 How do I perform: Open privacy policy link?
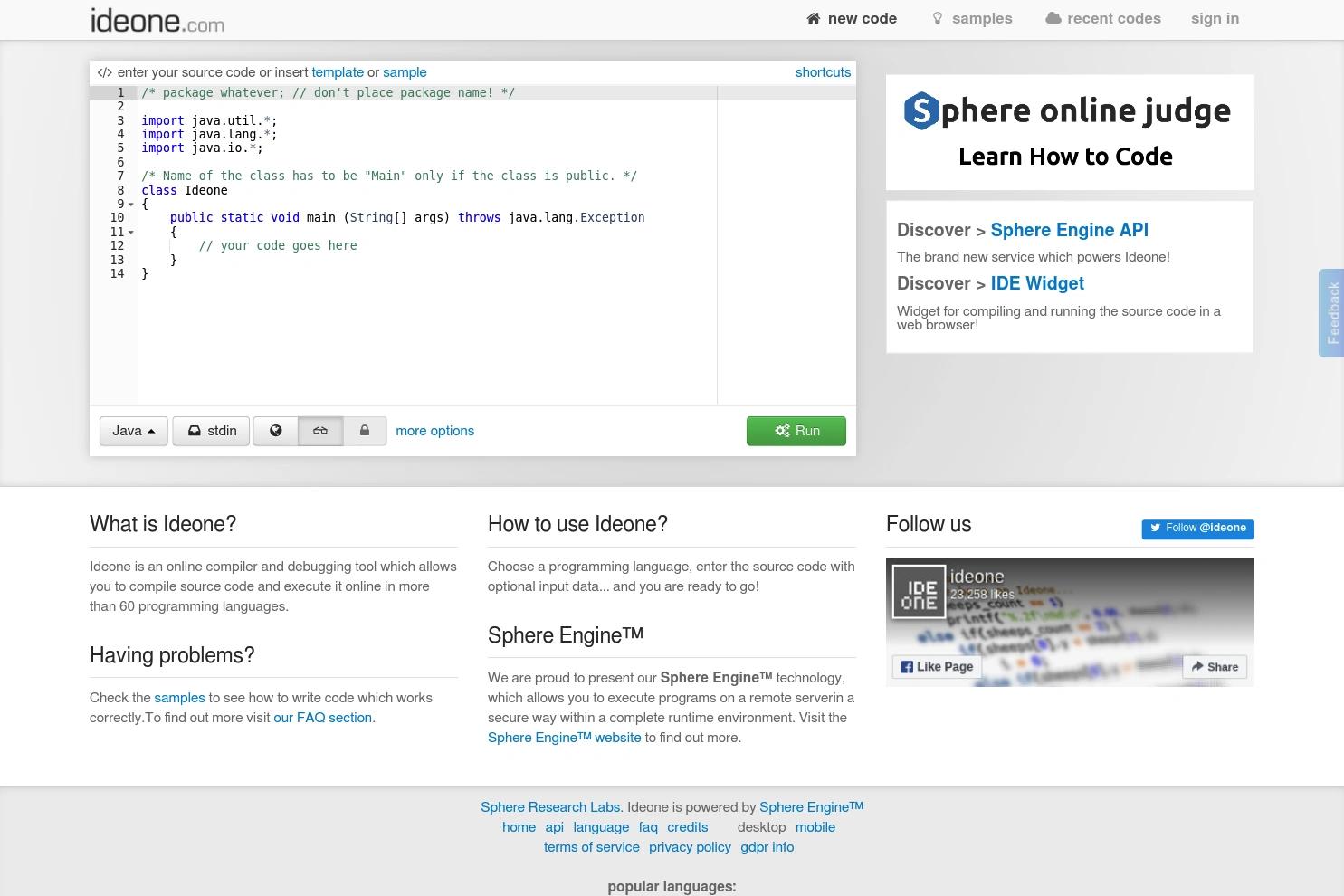[x=690, y=847]
